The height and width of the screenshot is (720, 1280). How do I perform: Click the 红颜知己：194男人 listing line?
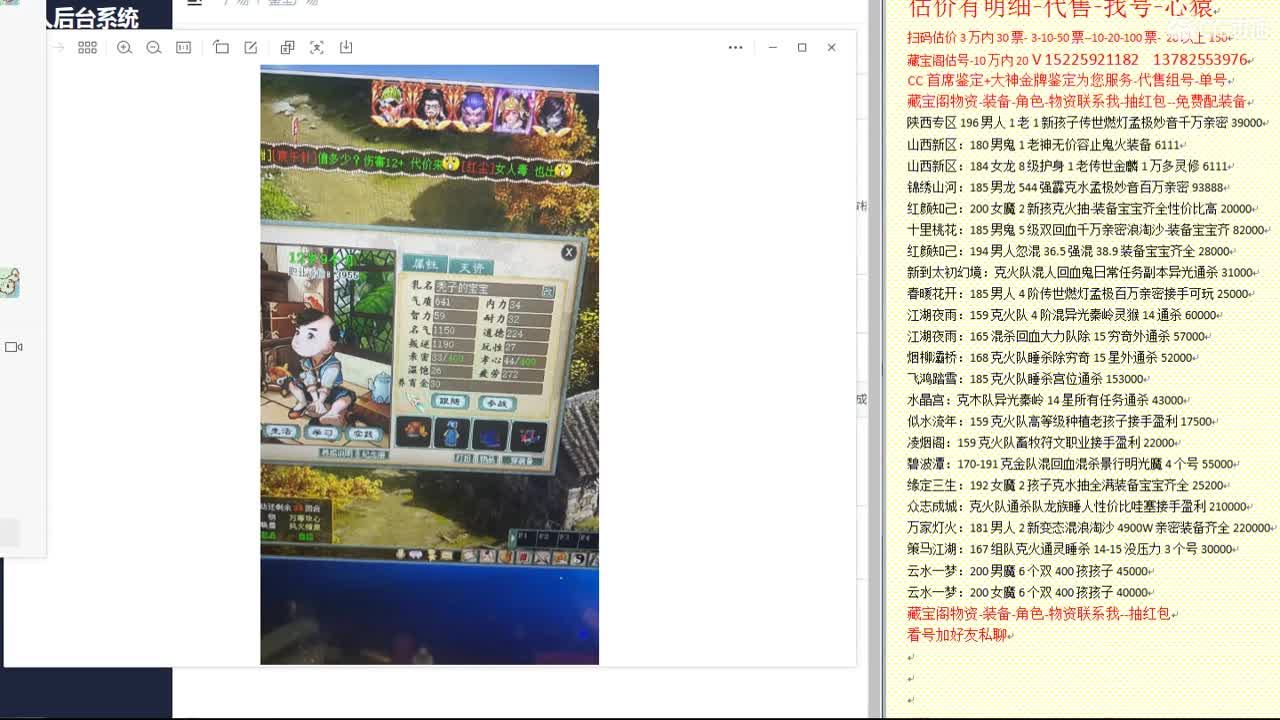(1069, 252)
